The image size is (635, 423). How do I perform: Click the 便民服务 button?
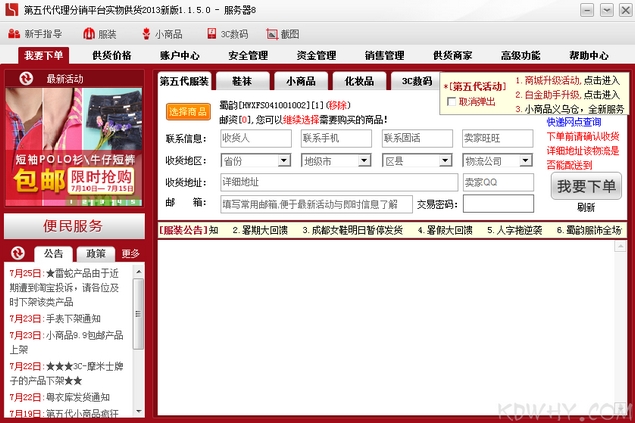74,226
